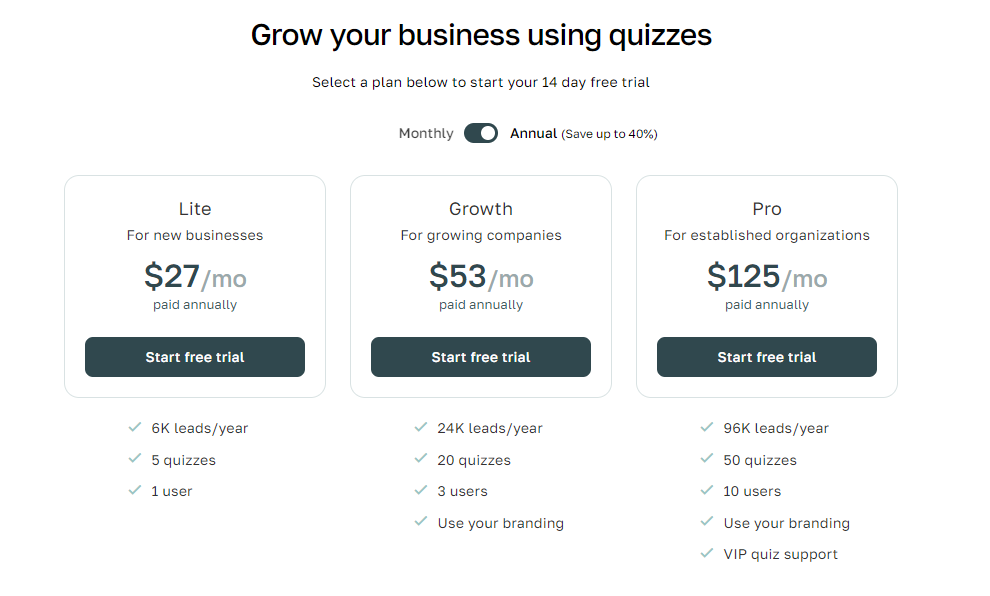Start free trial on the Pro plan
The height and width of the screenshot is (596, 990).
tap(766, 356)
